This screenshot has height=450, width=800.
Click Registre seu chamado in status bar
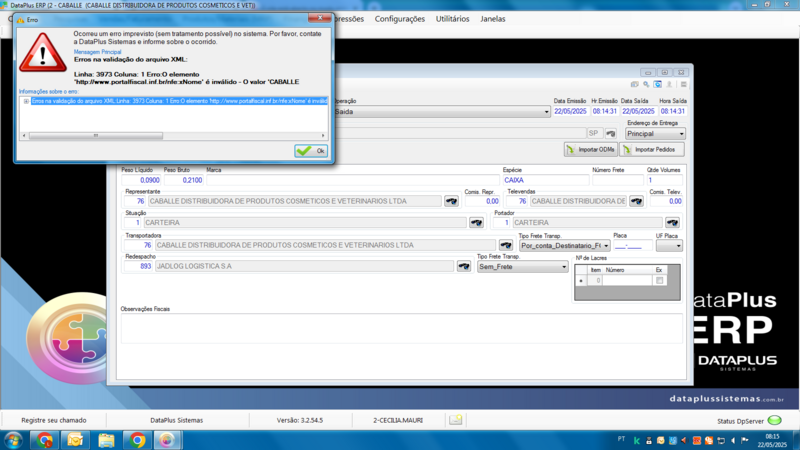pos(54,420)
